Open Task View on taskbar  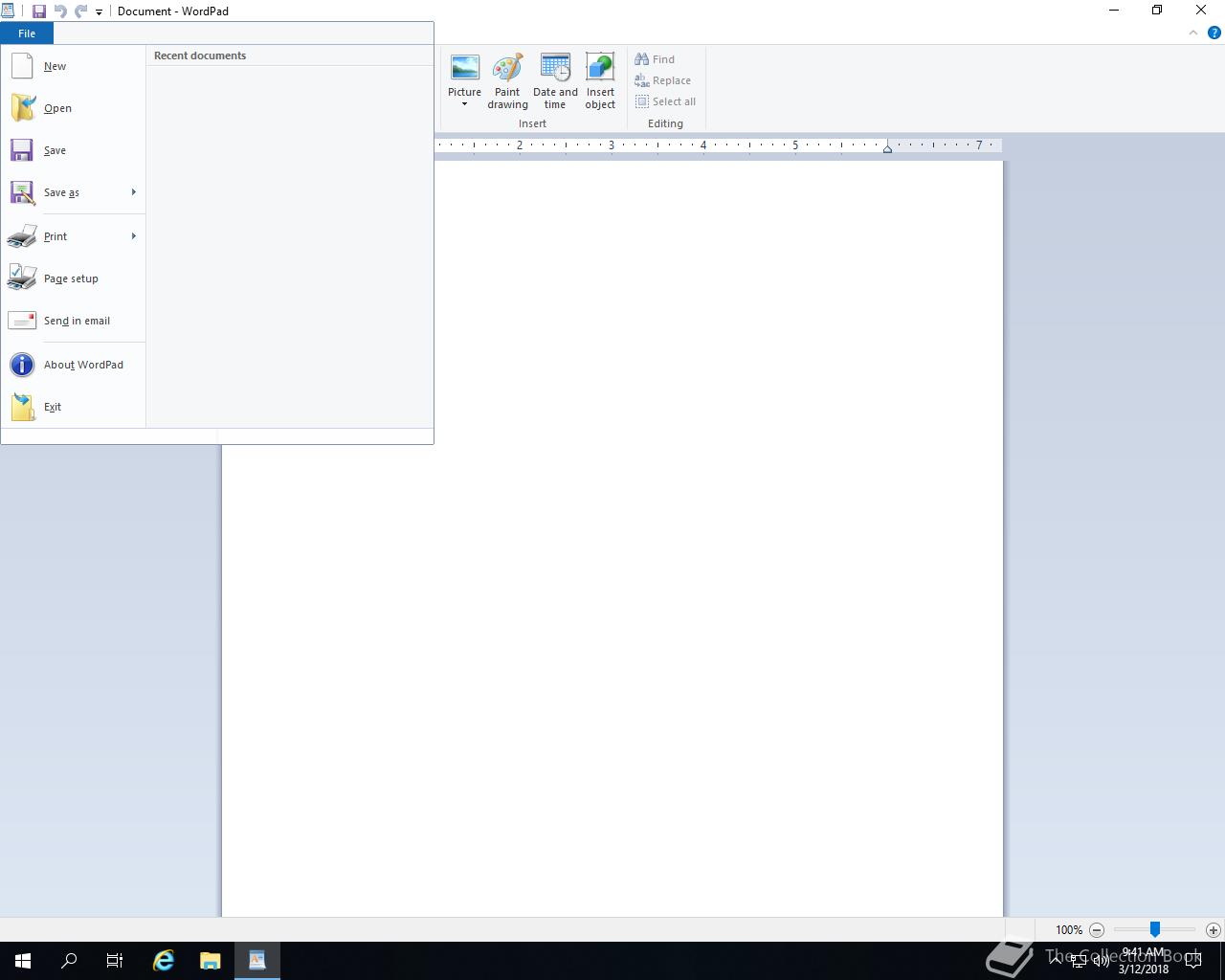[x=115, y=961]
